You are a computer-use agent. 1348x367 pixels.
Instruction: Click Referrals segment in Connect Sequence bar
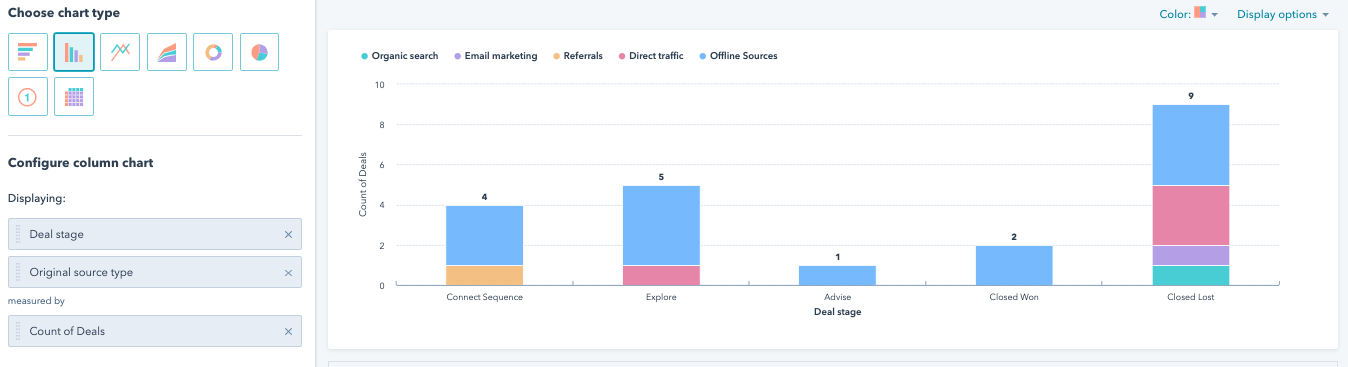coord(484,276)
